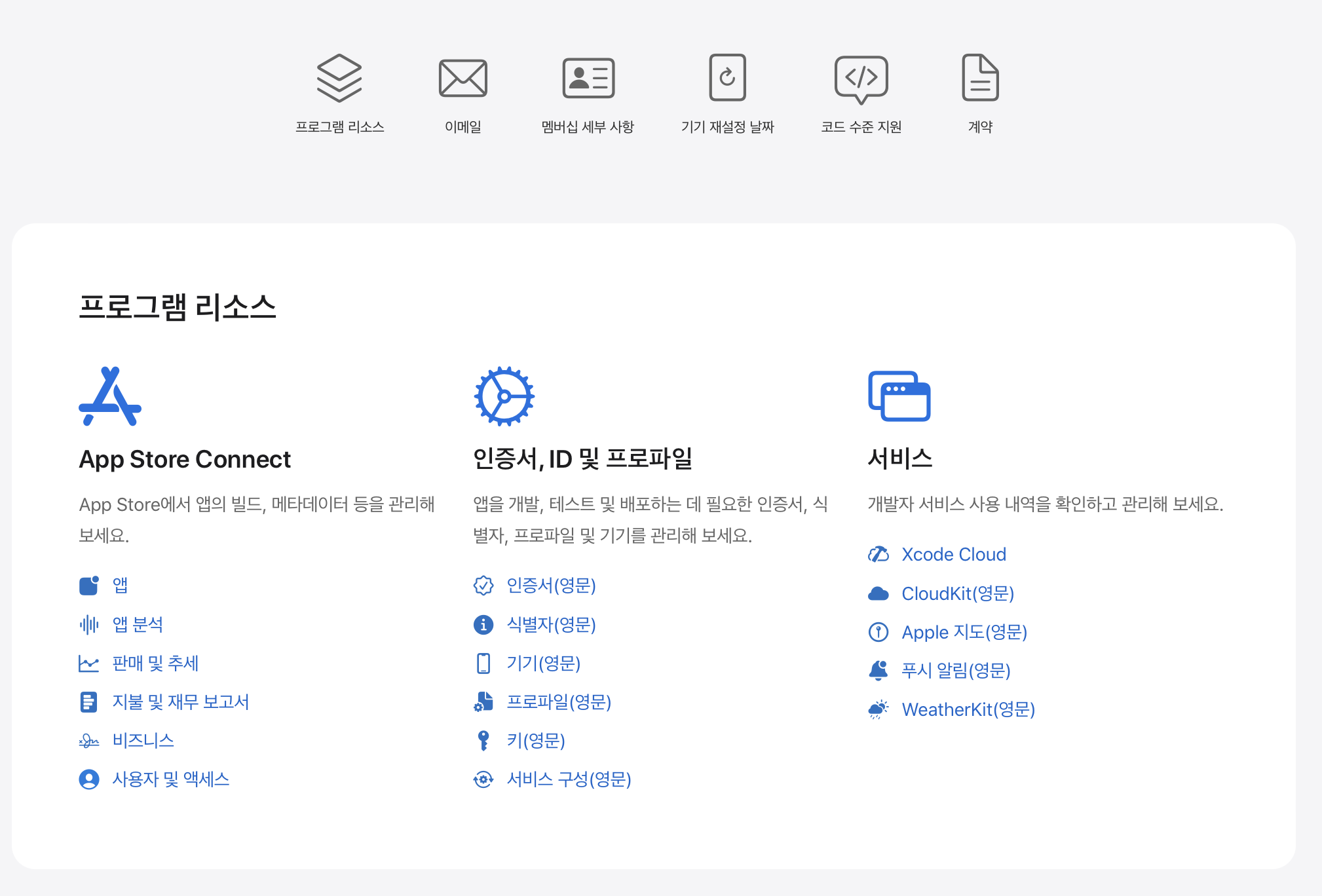Open 앱 분석 link

[x=138, y=624]
